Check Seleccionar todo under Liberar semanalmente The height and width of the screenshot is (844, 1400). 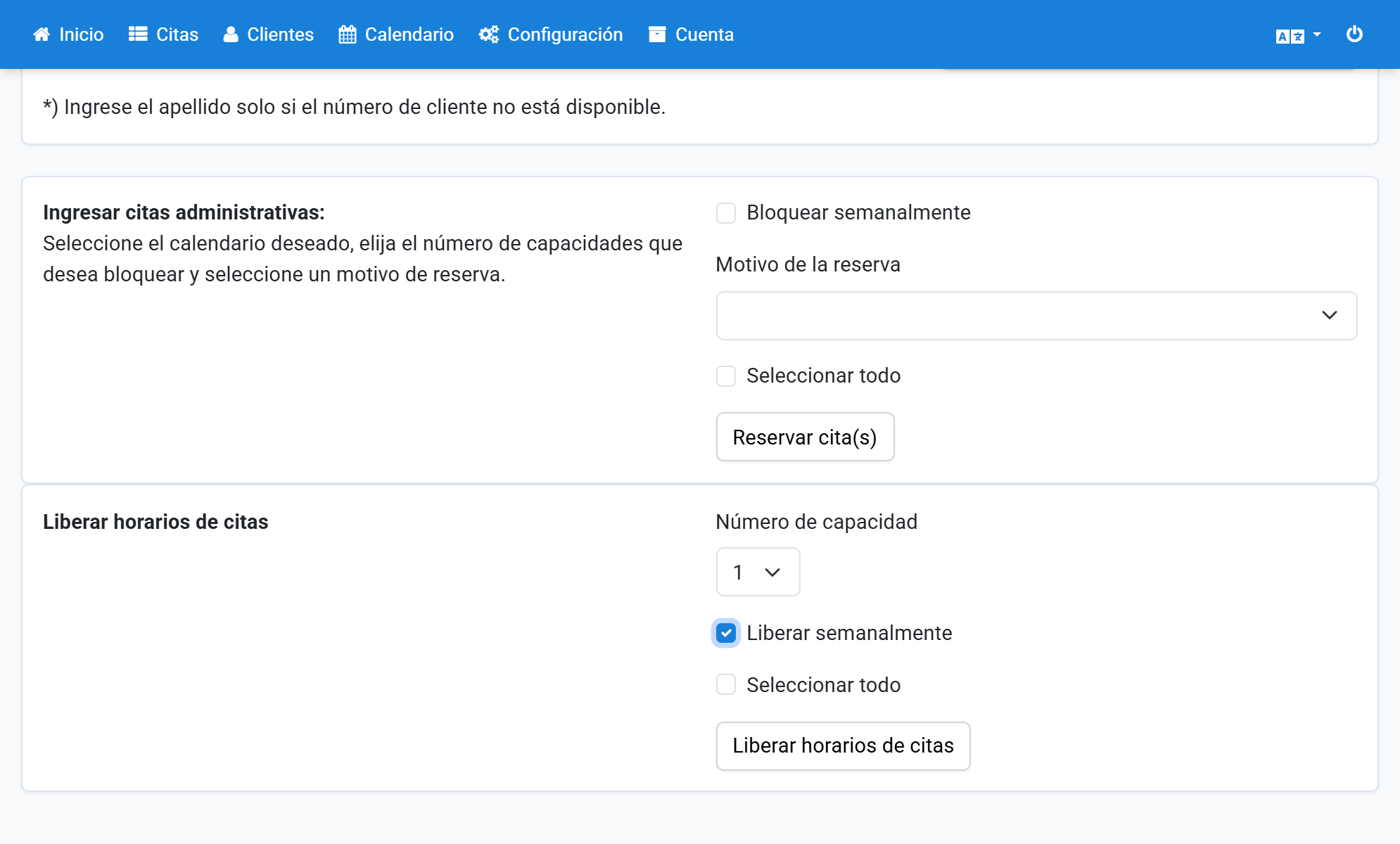tap(726, 684)
